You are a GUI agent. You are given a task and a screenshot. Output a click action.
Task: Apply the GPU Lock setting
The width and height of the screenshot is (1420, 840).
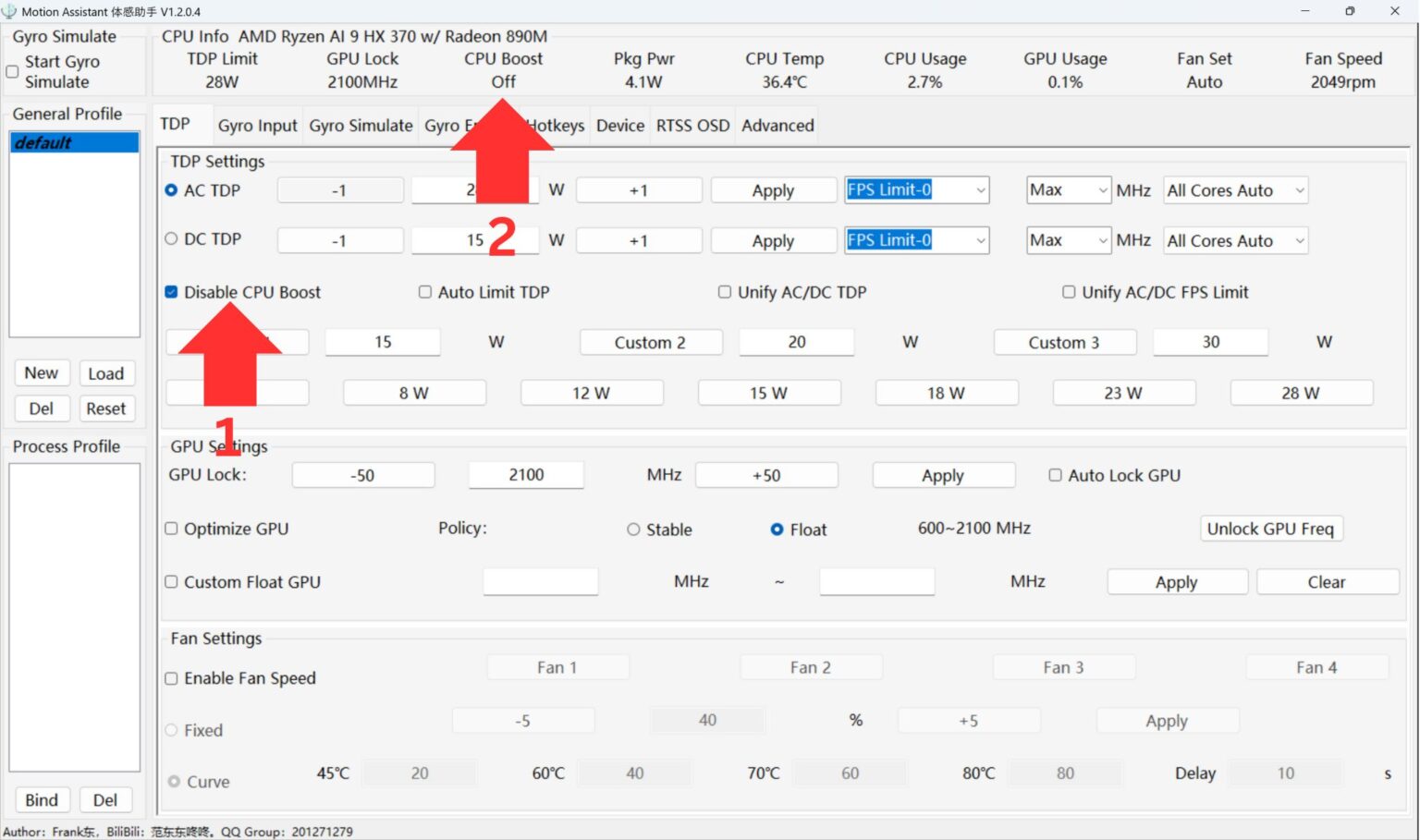click(943, 475)
